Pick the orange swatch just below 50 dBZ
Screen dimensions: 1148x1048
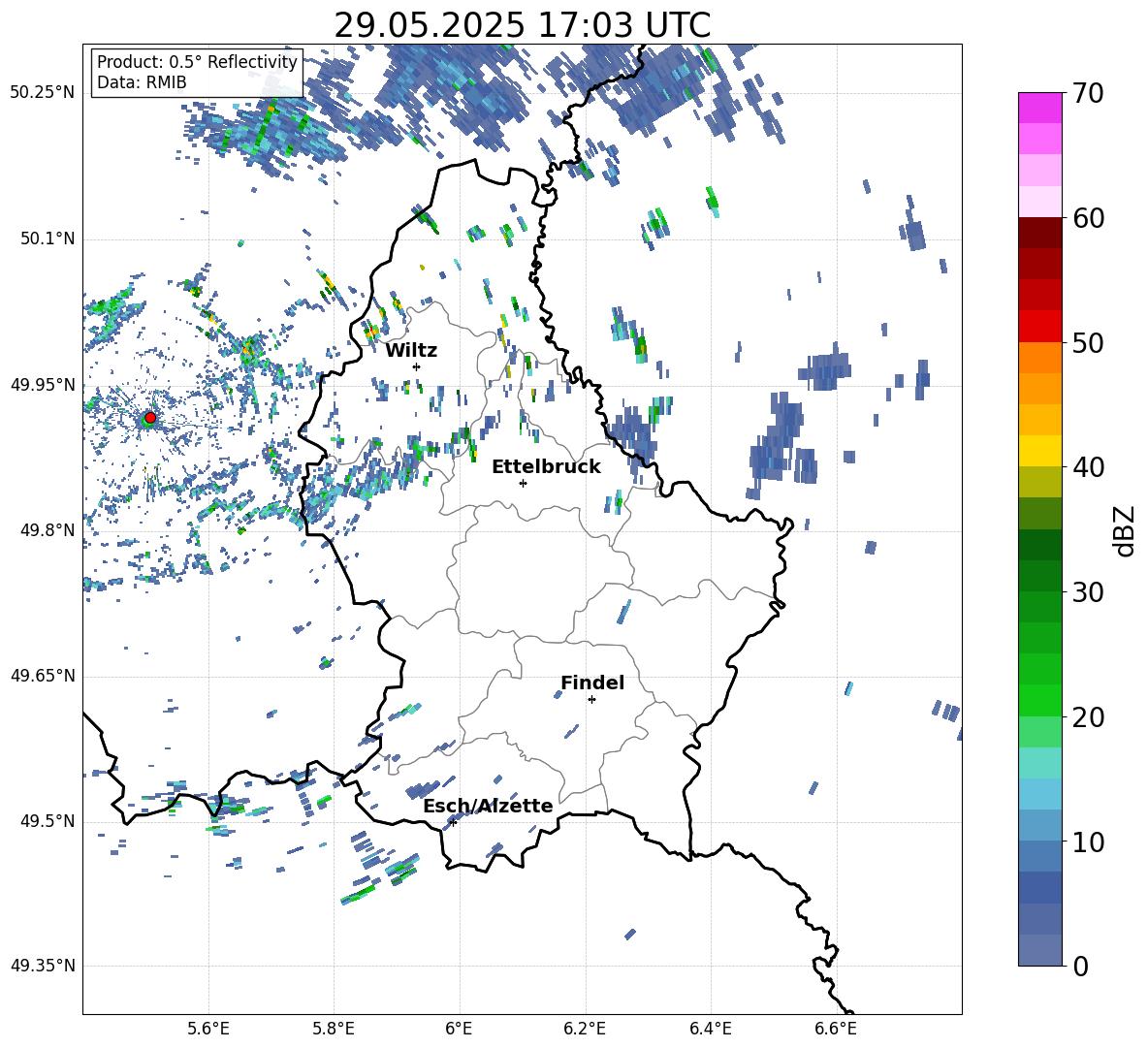click(1040, 358)
